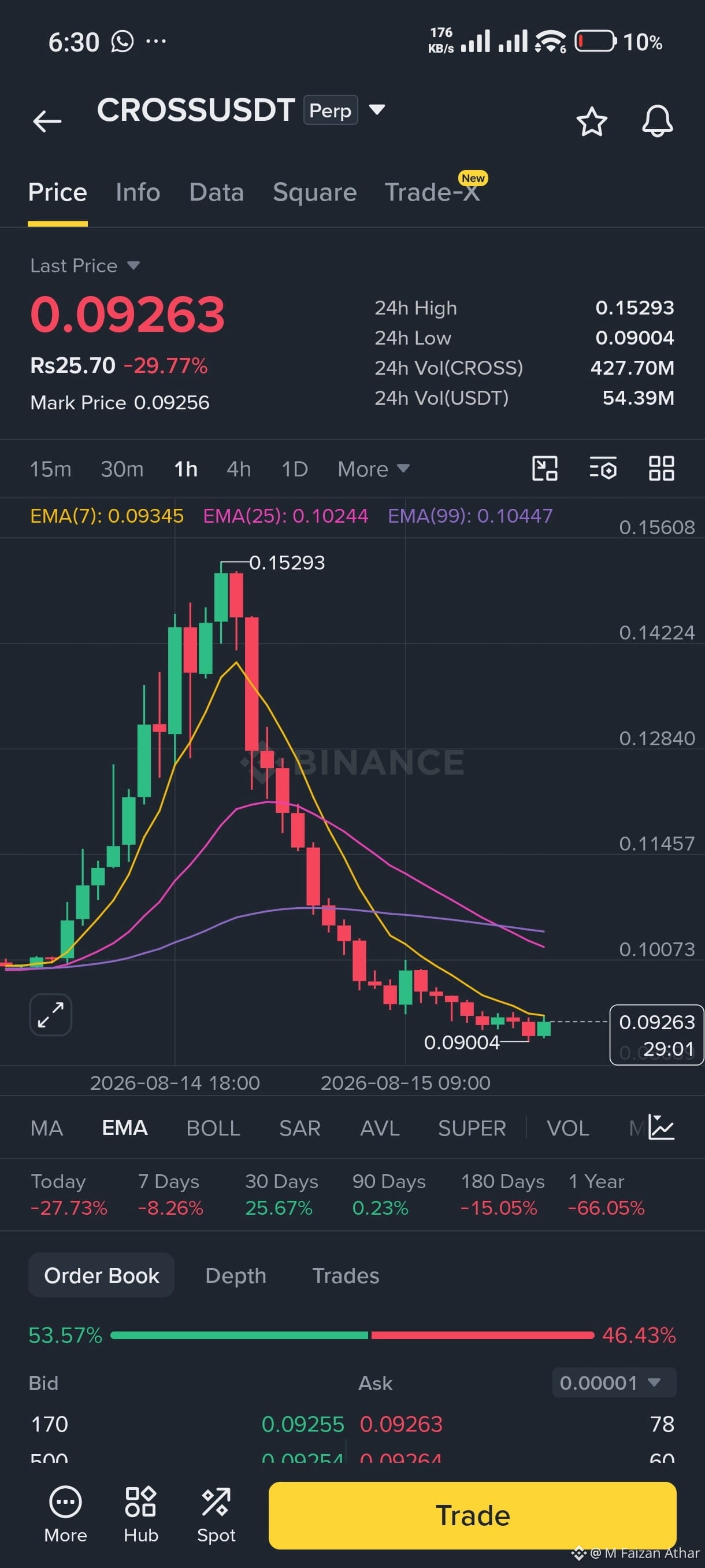Open order book precision 0.00001 dropdown
The width and height of the screenshot is (705, 1568).
tap(614, 1382)
